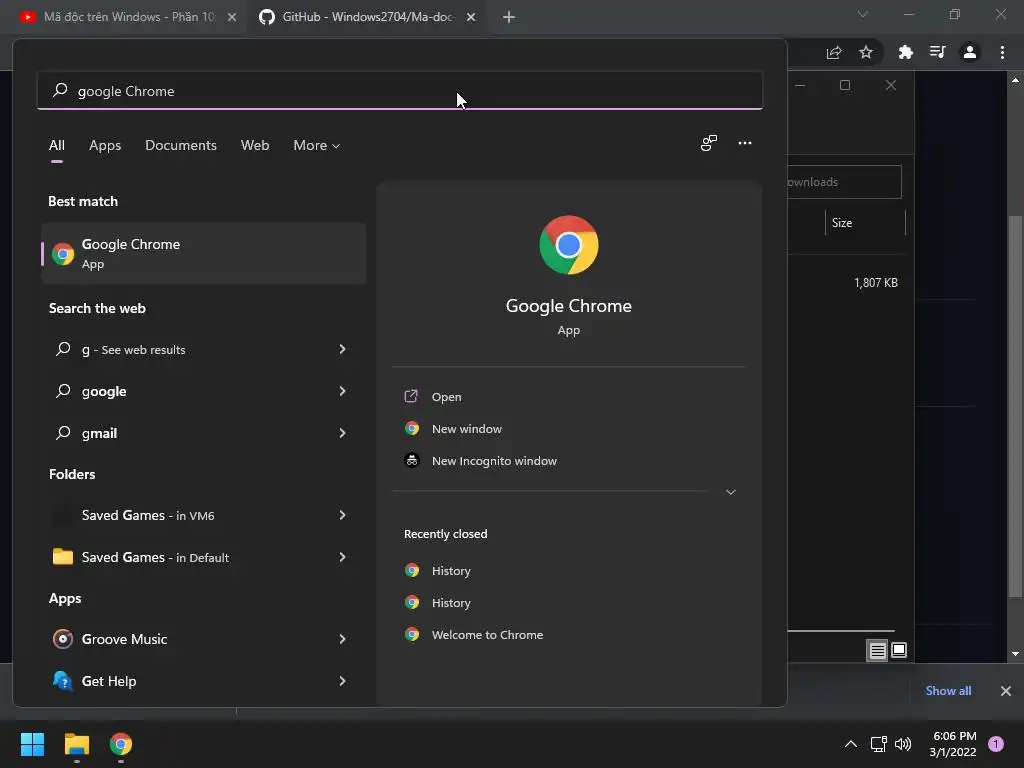Open the More filter dropdown
Viewport: 1024px width, 768px height.
coord(316,145)
